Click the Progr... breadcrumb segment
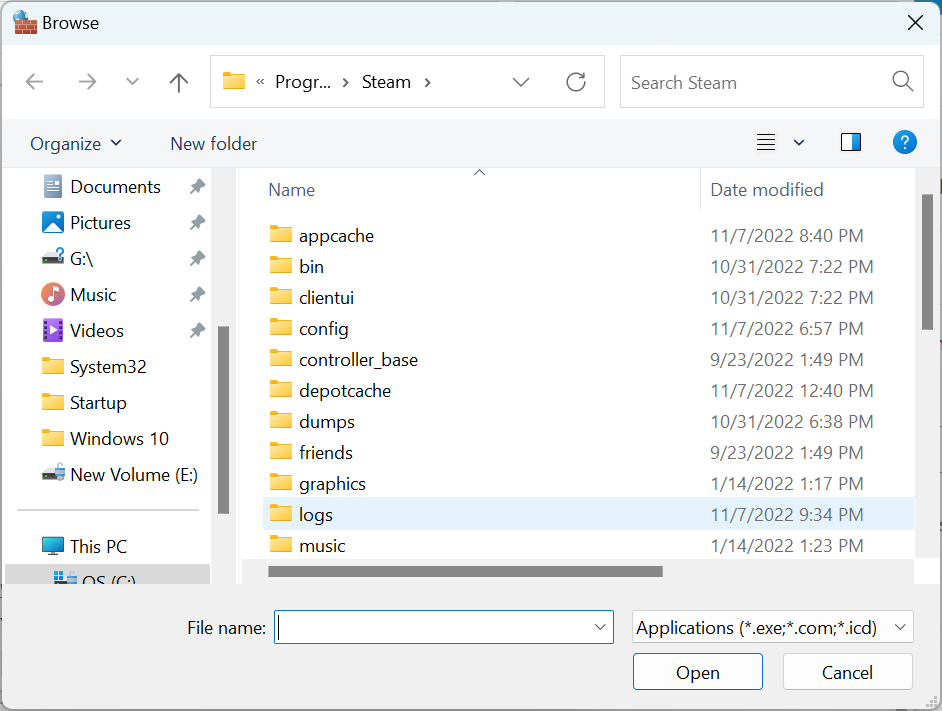Screen dimensions: 942x711 (303, 82)
